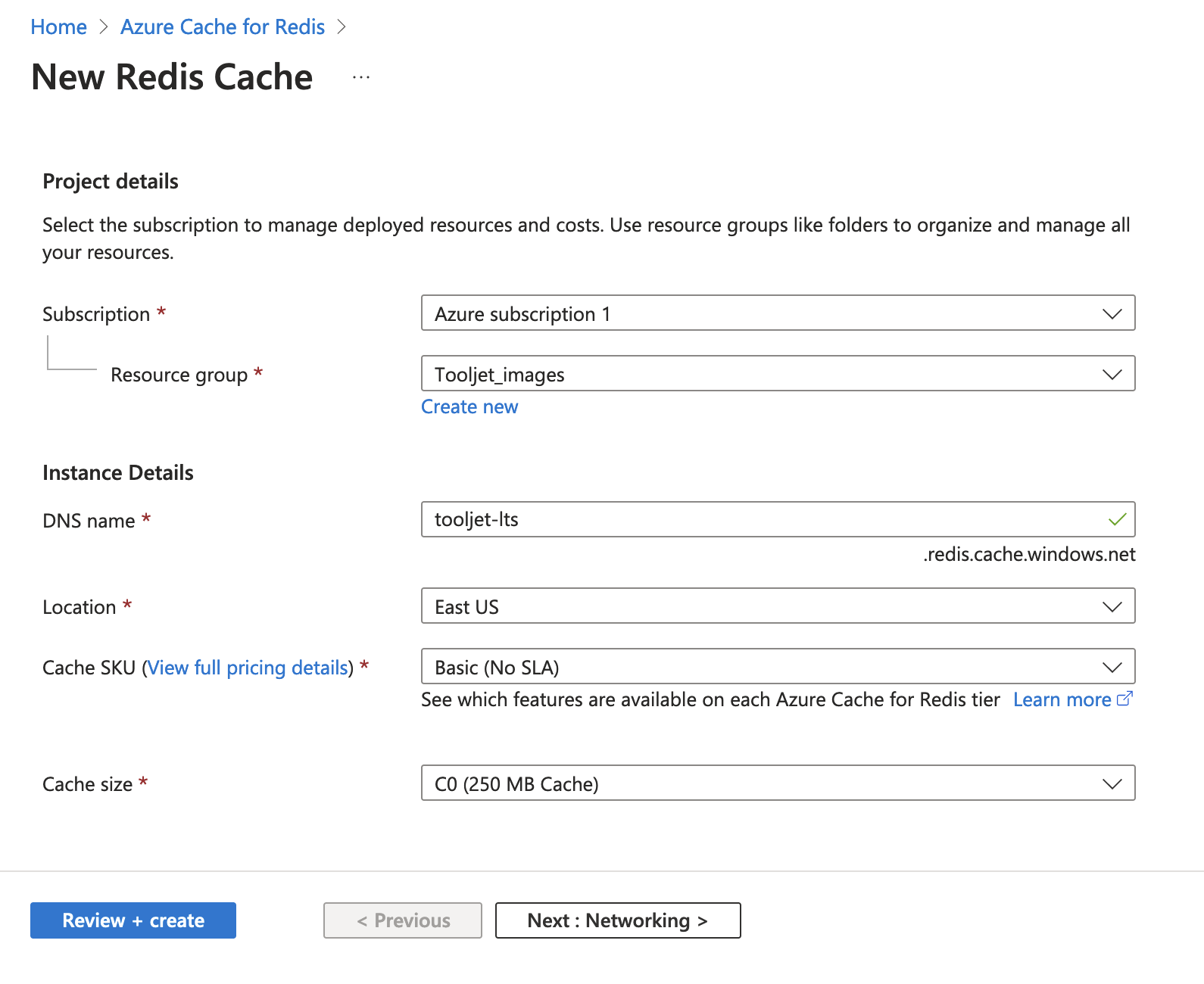Proceed with Next : Networking button

618,920
